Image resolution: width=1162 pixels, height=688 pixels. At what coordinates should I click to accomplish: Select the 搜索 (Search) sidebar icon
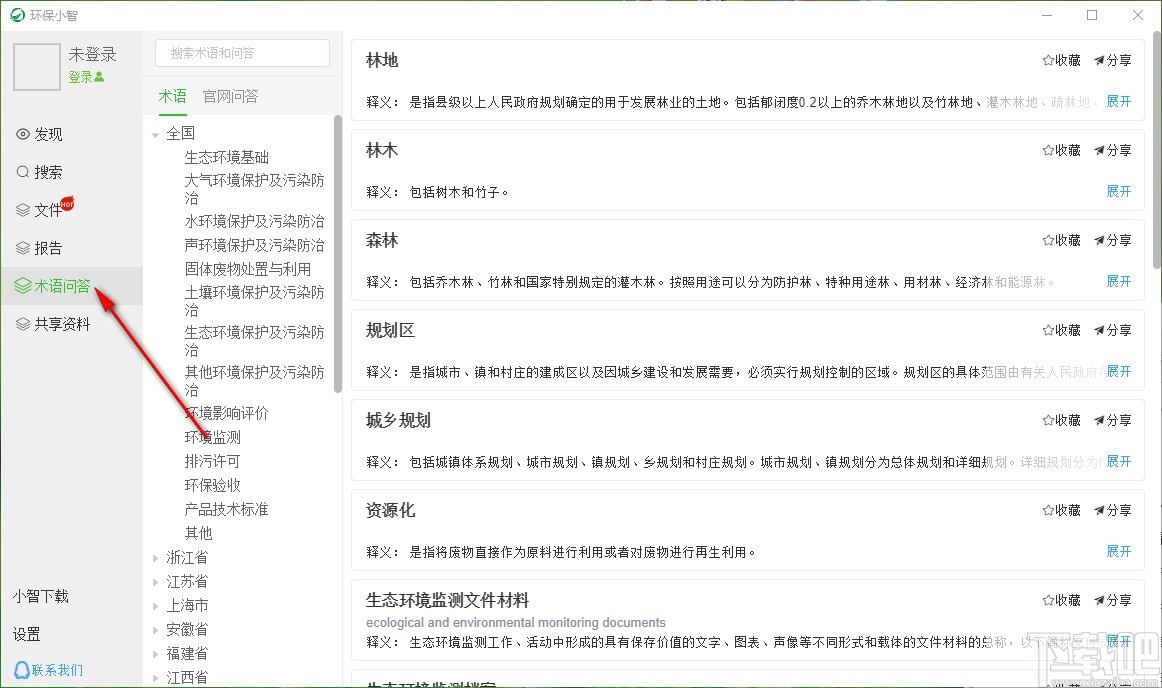41,171
